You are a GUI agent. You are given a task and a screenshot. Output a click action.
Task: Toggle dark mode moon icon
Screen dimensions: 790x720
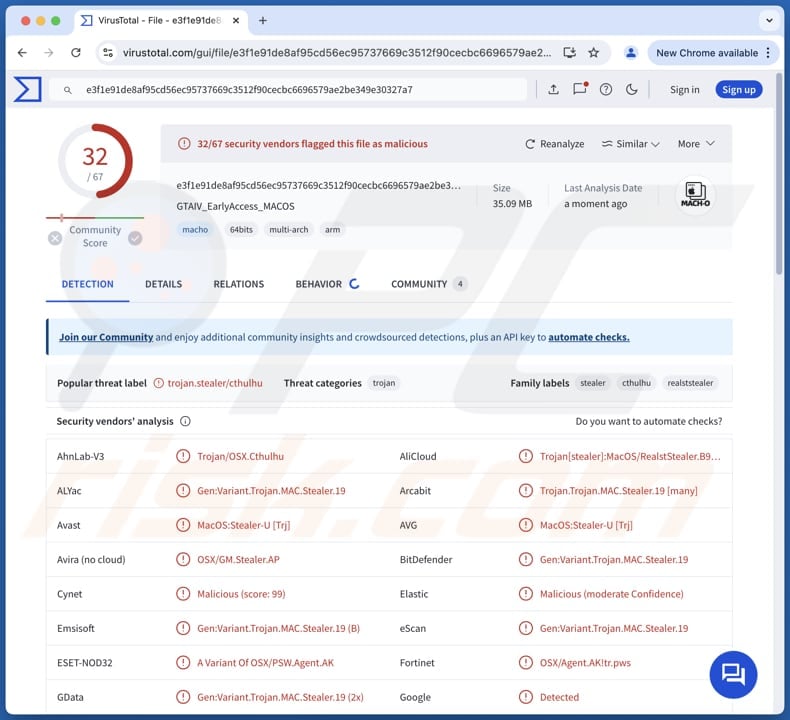pos(632,90)
